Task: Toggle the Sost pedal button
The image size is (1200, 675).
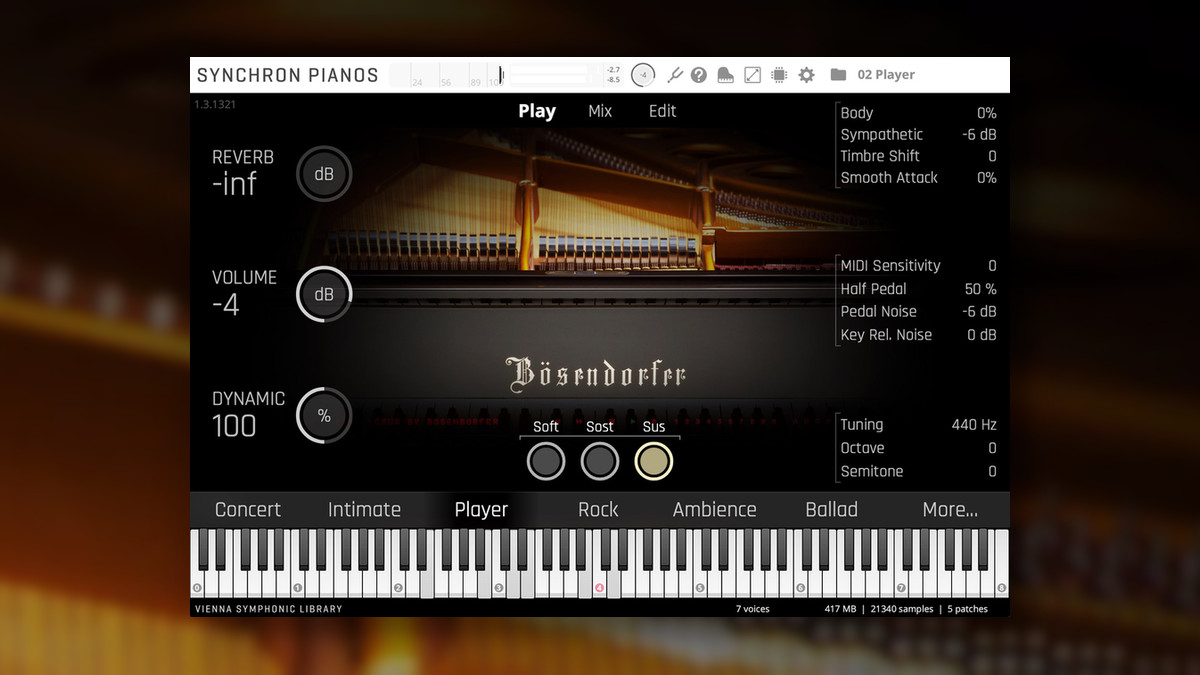Action: click(600, 461)
